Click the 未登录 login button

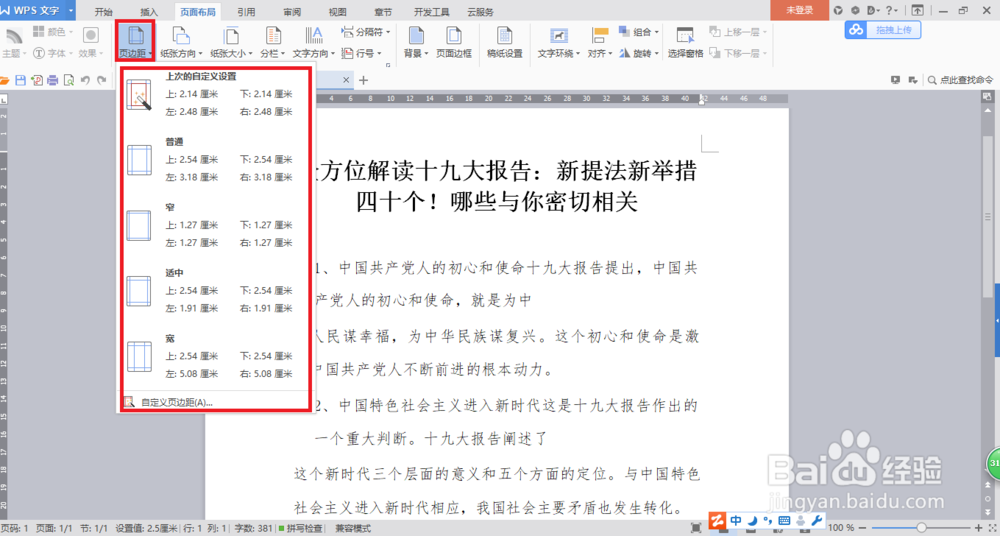(799, 10)
